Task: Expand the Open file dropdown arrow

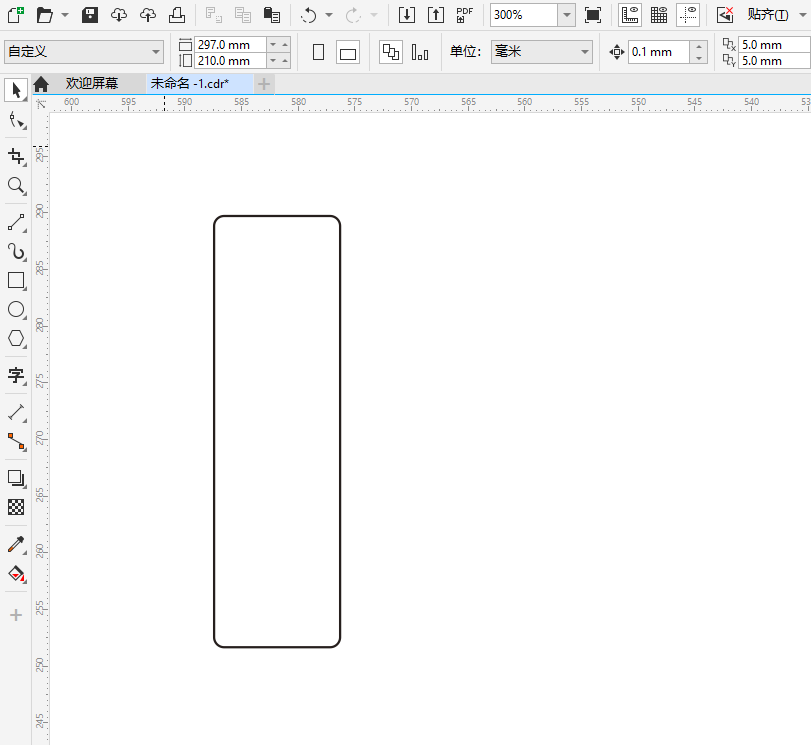Action: coord(65,15)
